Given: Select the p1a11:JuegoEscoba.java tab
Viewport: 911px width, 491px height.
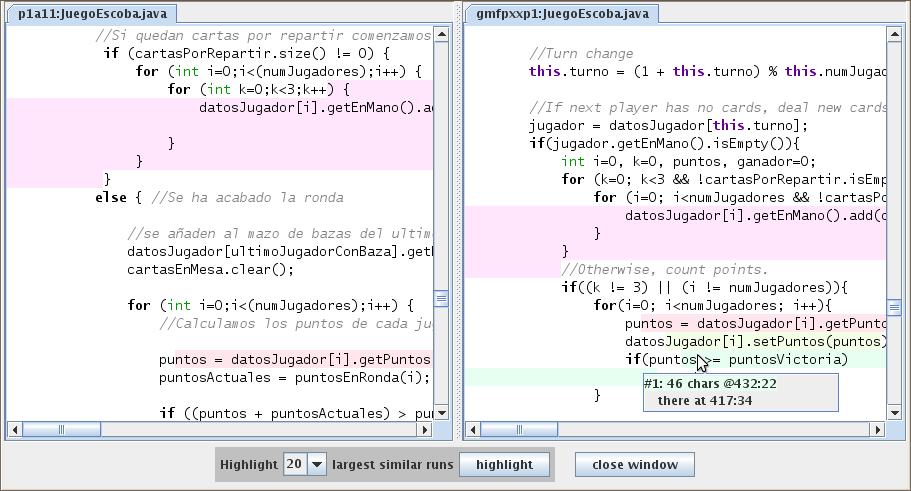Looking at the screenshot, I should [x=86, y=14].
